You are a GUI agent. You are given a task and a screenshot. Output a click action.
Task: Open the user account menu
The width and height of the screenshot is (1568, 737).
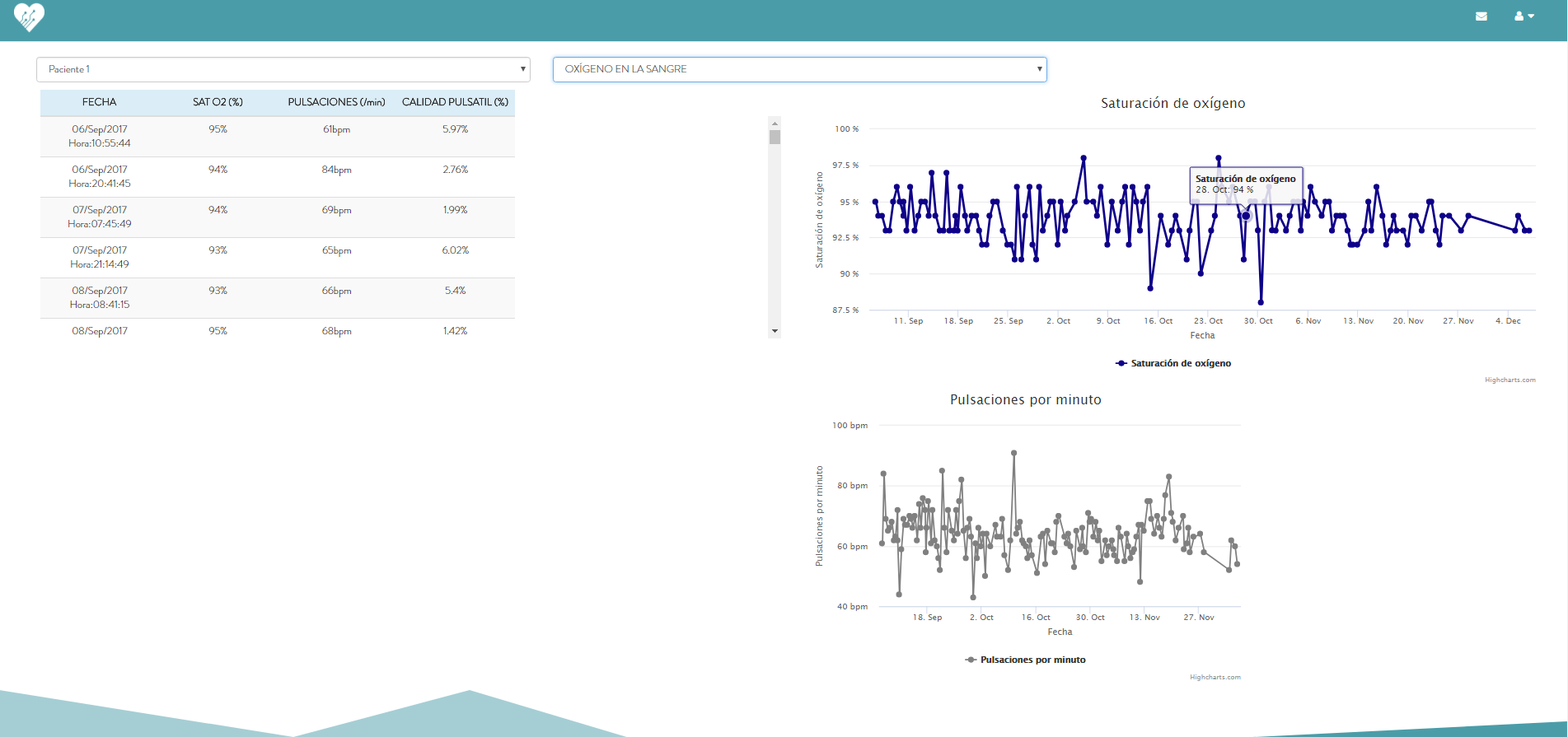(x=1524, y=16)
